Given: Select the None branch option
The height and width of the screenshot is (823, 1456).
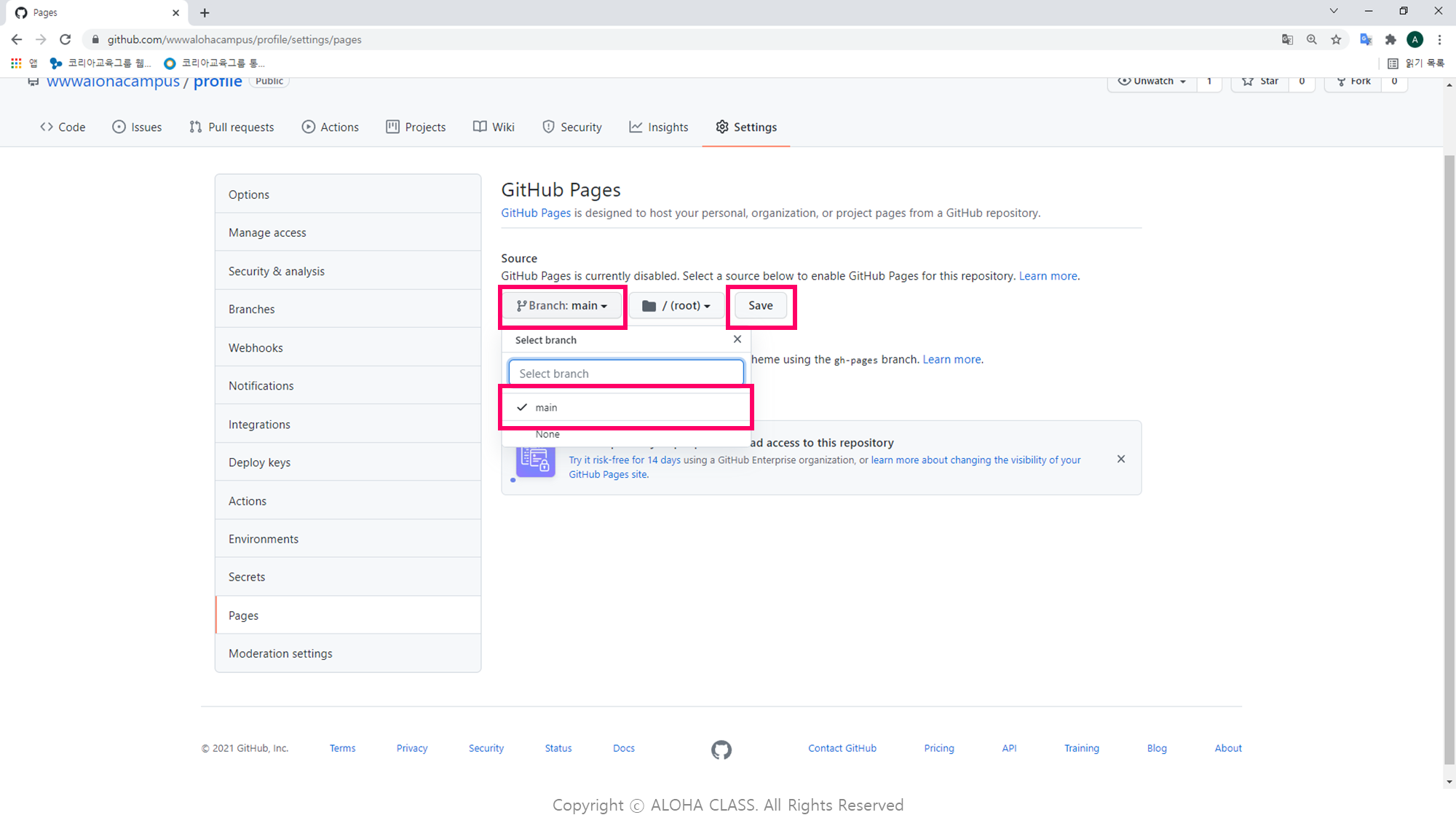Looking at the screenshot, I should coord(626,434).
